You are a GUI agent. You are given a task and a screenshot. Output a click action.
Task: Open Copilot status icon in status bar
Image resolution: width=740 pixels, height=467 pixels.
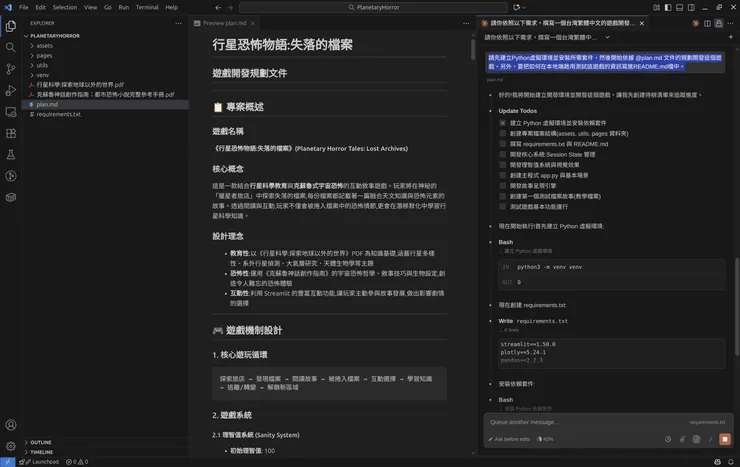pos(717,462)
